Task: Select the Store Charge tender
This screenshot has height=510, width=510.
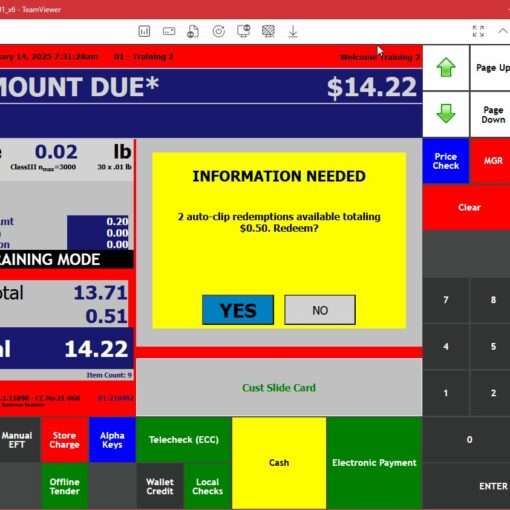Action: (x=64, y=440)
